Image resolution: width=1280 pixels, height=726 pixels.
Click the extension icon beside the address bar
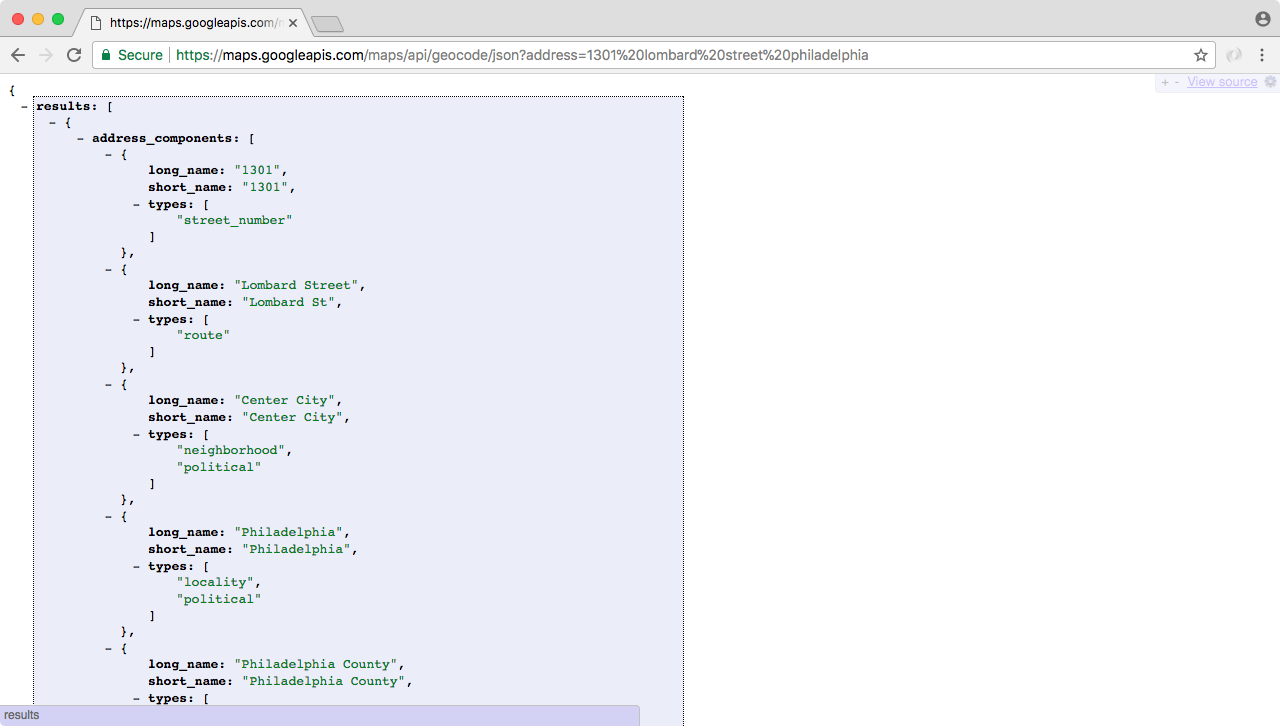tap(1234, 55)
